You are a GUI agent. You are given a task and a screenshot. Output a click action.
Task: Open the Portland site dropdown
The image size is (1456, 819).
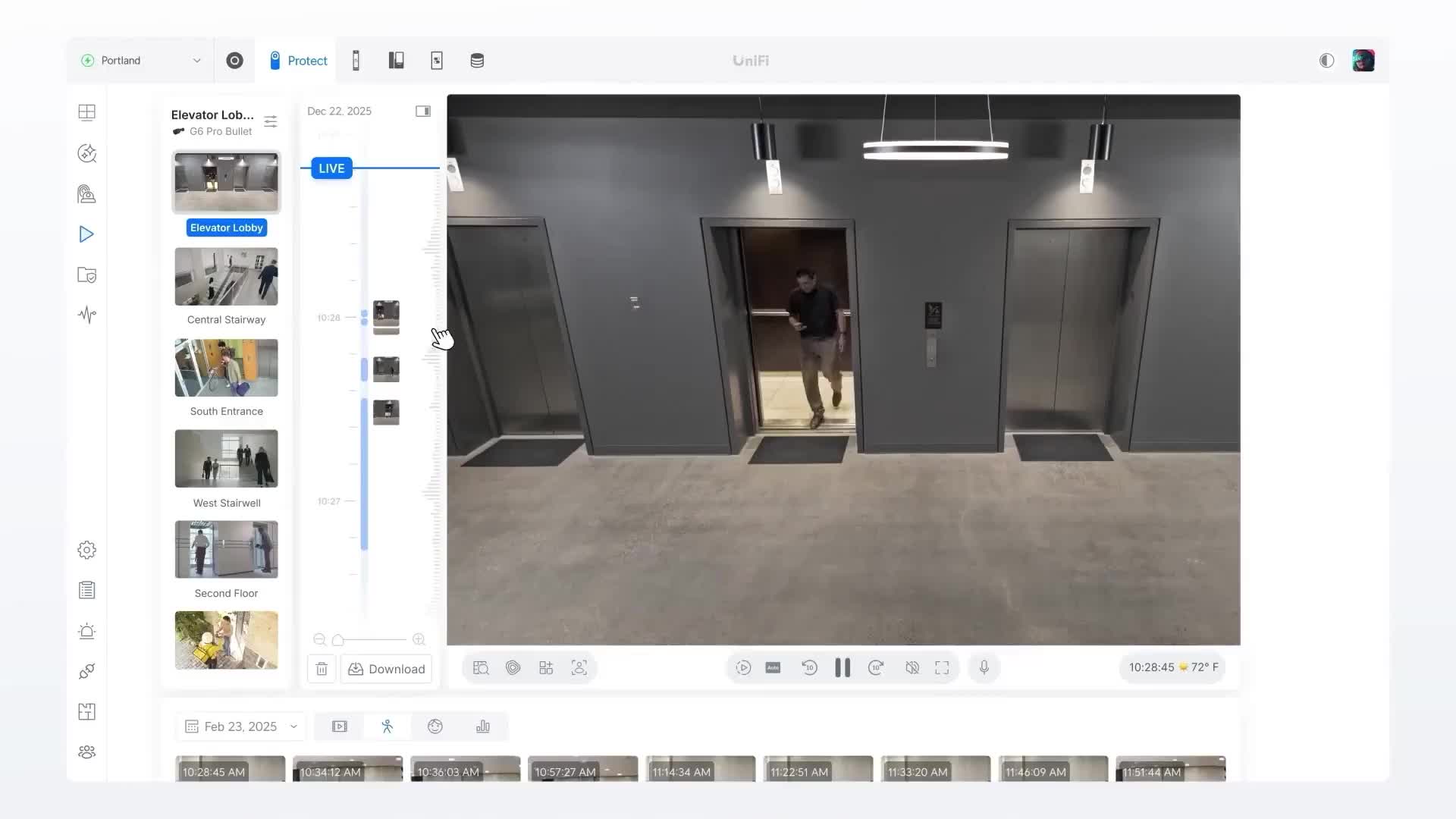click(142, 61)
